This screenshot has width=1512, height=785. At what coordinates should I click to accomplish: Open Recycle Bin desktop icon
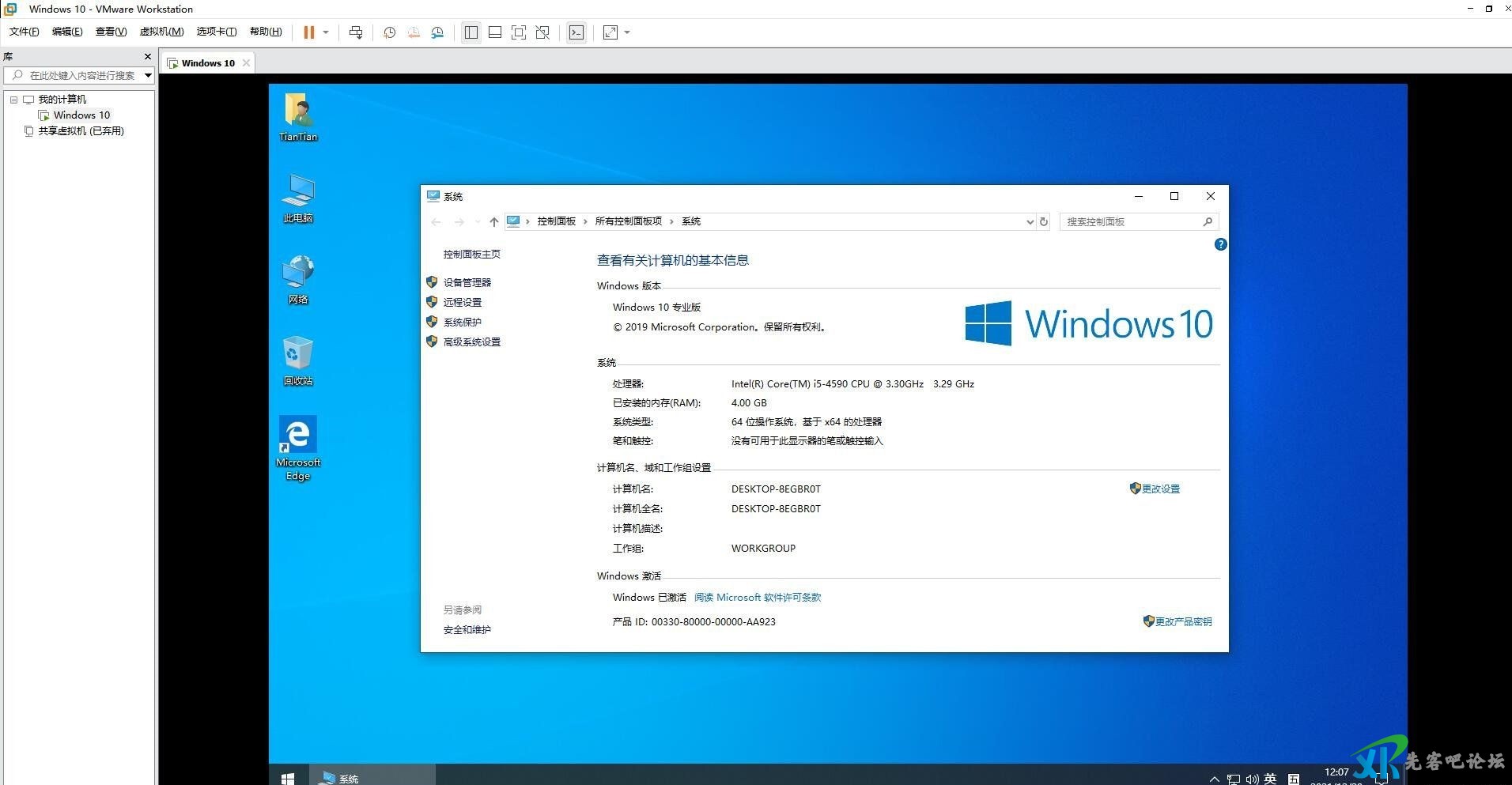pos(298,360)
